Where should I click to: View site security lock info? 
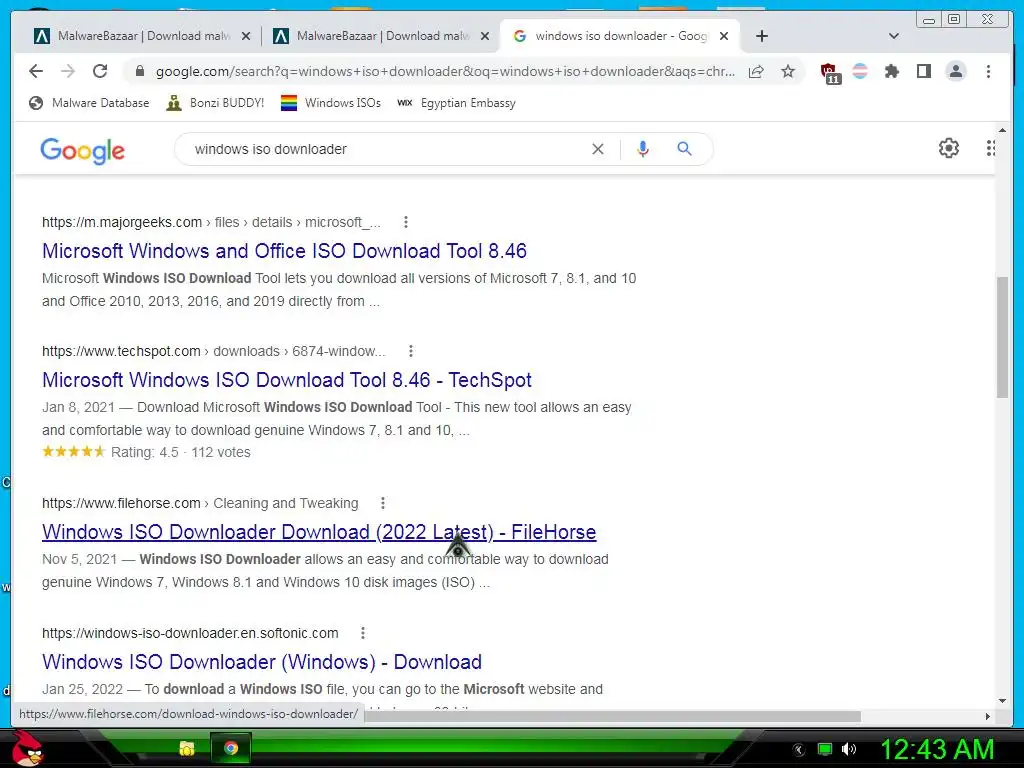139,71
